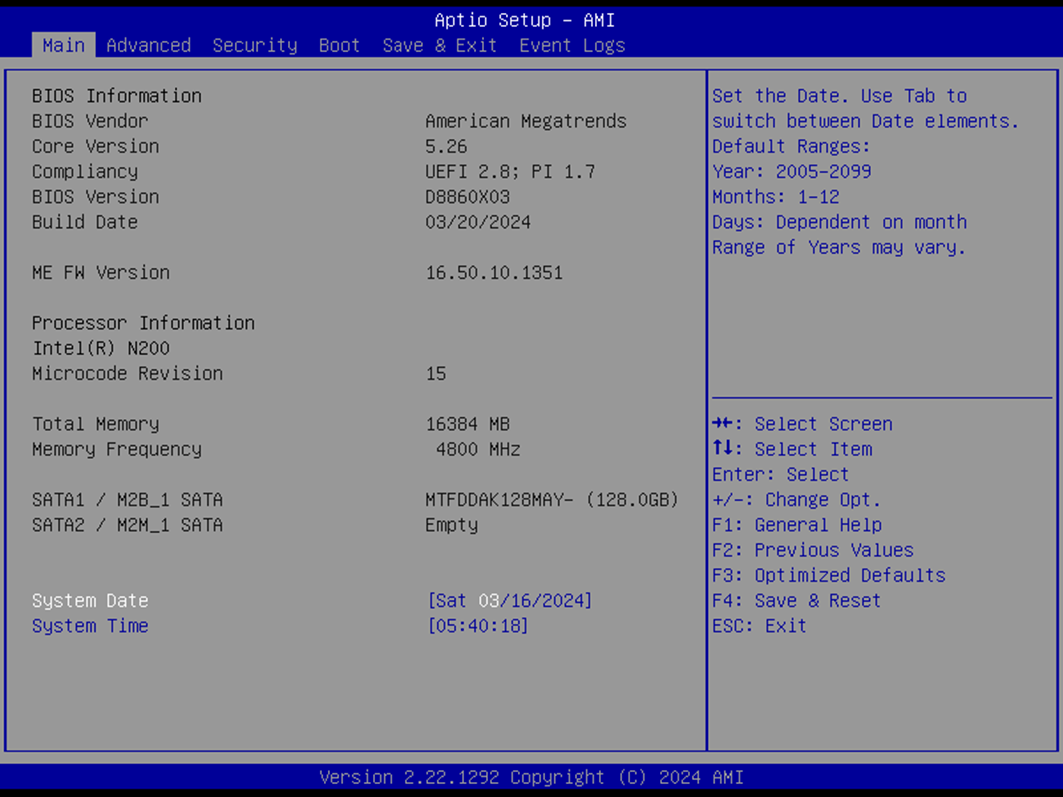Click the Total Memory information line

(x=95, y=423)
